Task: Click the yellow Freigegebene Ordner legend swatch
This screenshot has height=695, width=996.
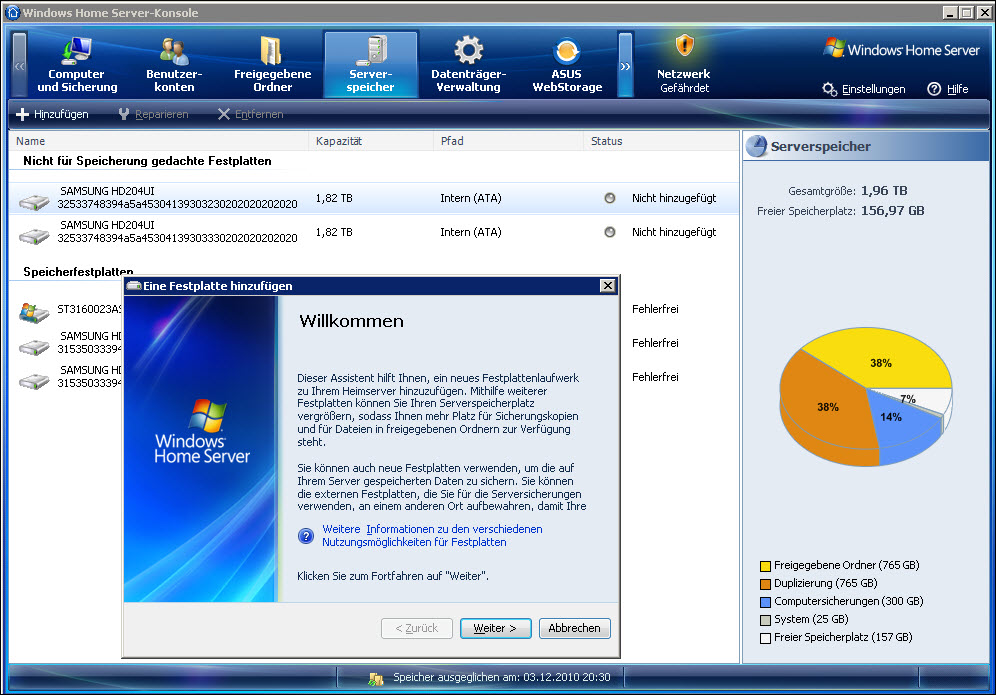Action: coord(765,566)
